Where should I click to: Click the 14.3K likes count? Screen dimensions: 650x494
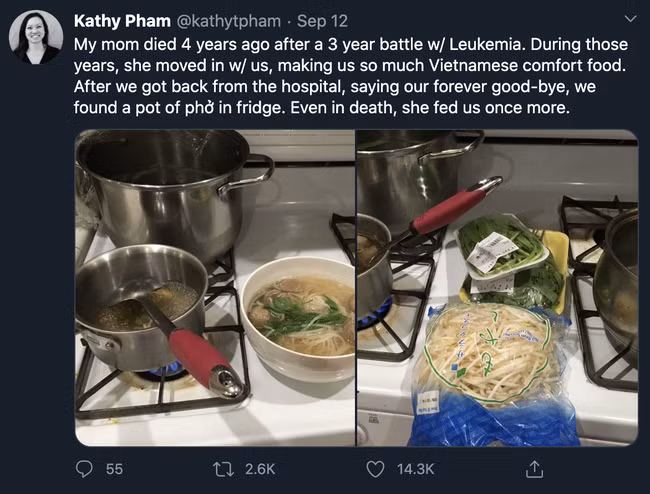[415, 468]
